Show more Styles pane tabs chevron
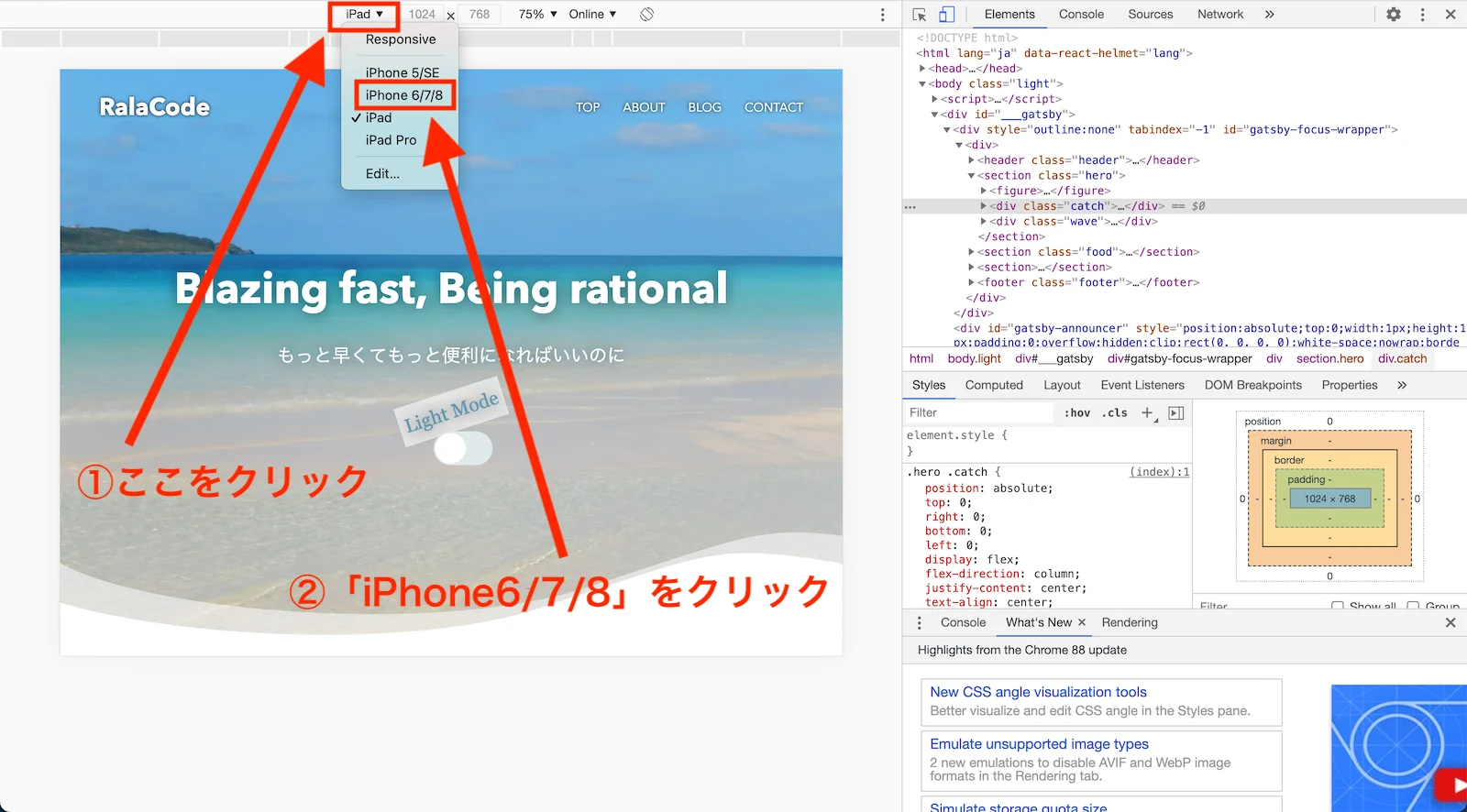This screenshot has height=812, width=1467. click(x=1402, y=385)
